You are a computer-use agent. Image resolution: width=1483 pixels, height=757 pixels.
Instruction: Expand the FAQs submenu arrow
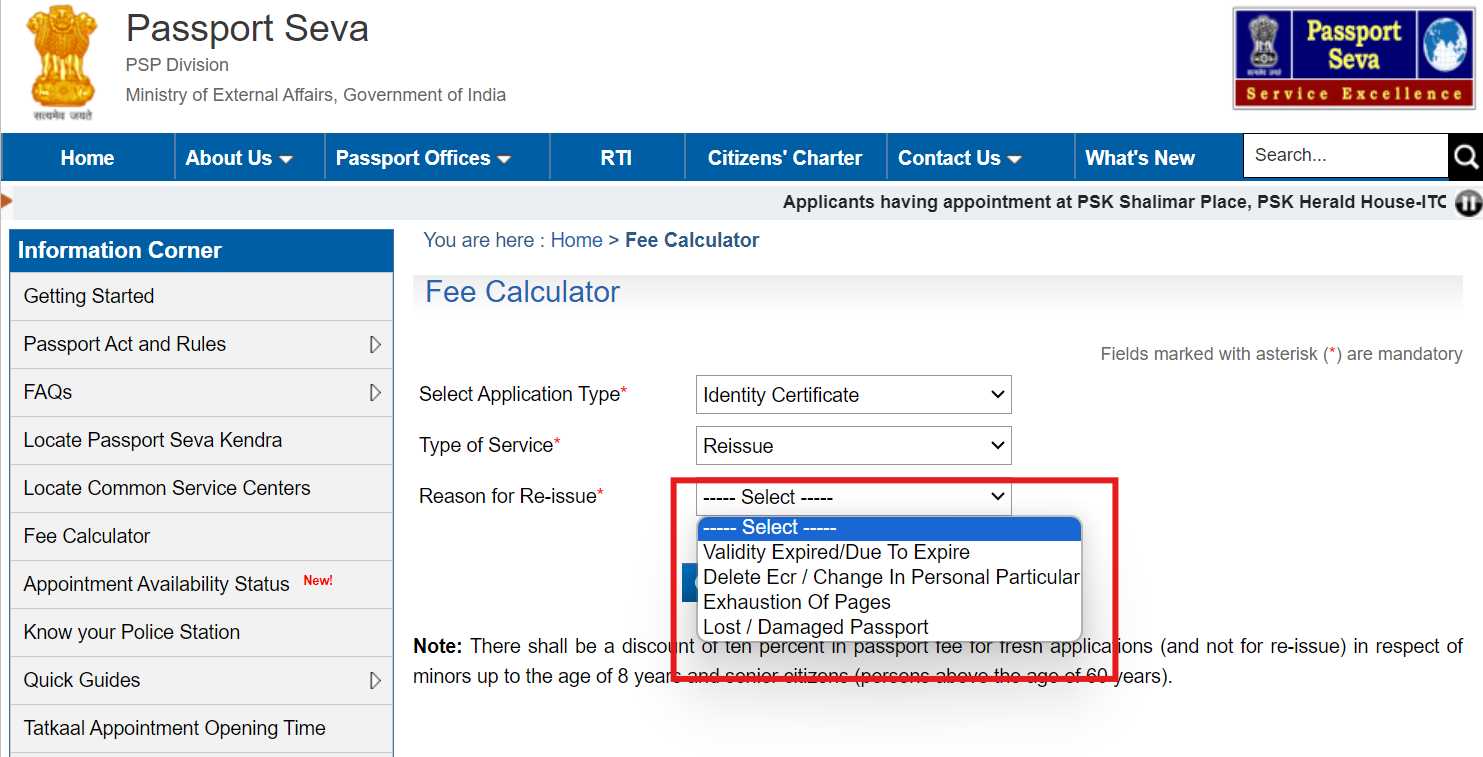(375, 392)
